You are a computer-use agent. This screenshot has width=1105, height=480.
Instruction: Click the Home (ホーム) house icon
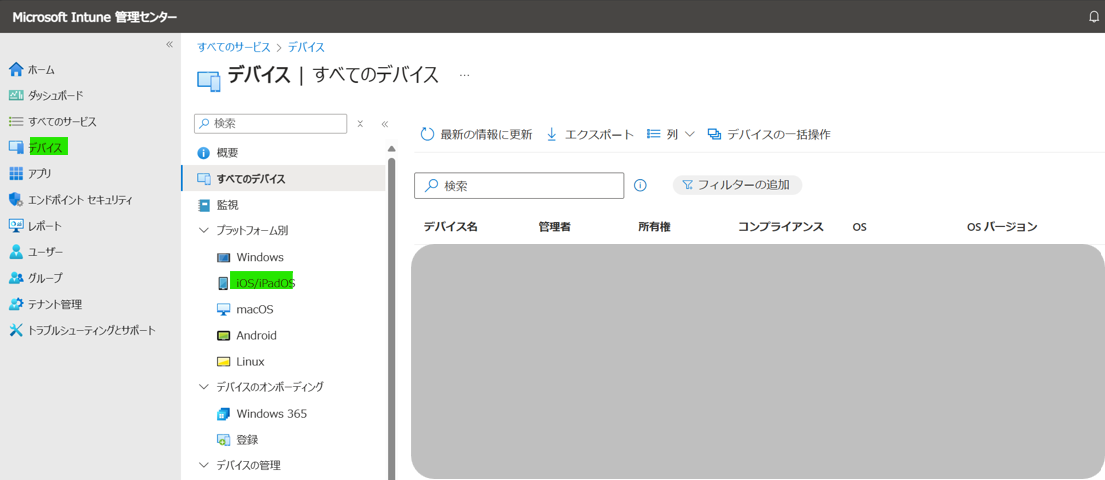(x=16, y=69)
